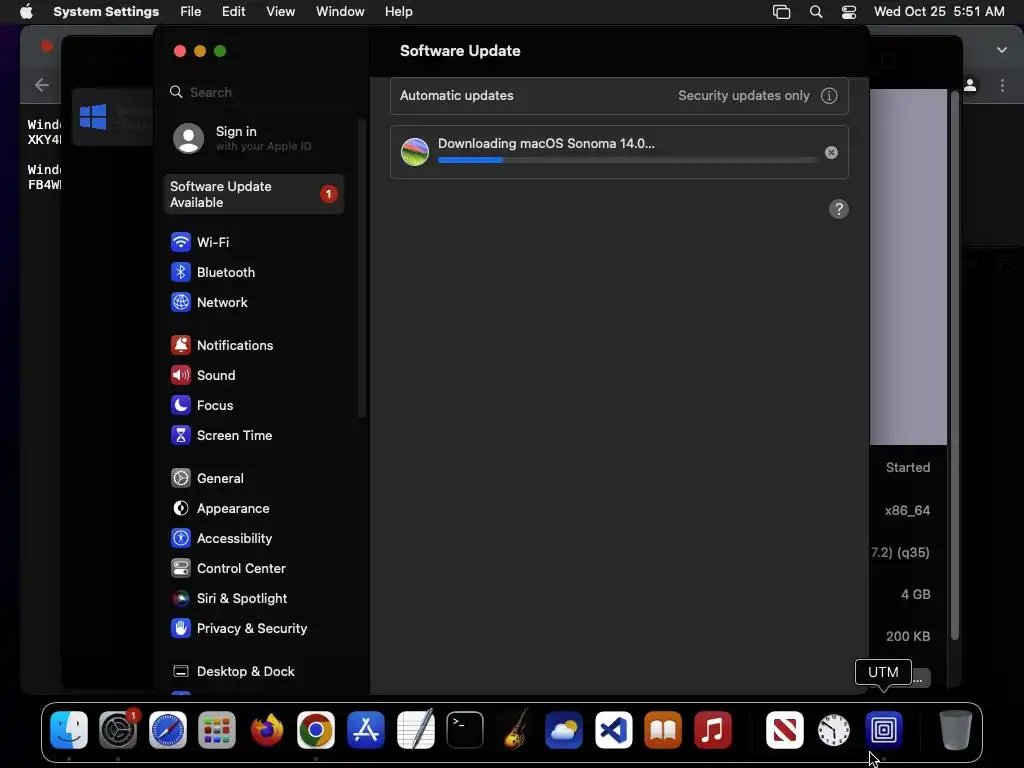This screenshot has height=768, width=1024.
Task: Click Security updates only text
Action: (x=743, y=96)
